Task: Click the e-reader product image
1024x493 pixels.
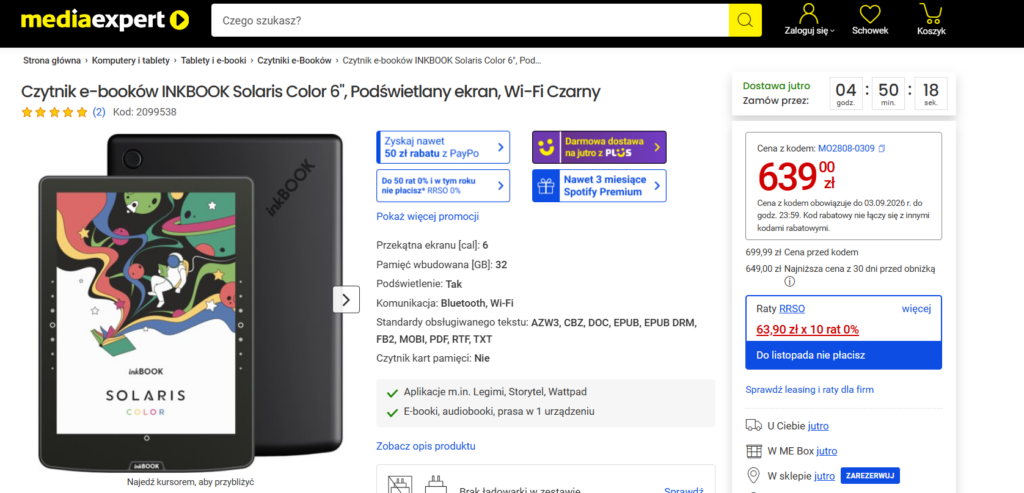Action: 189,302
